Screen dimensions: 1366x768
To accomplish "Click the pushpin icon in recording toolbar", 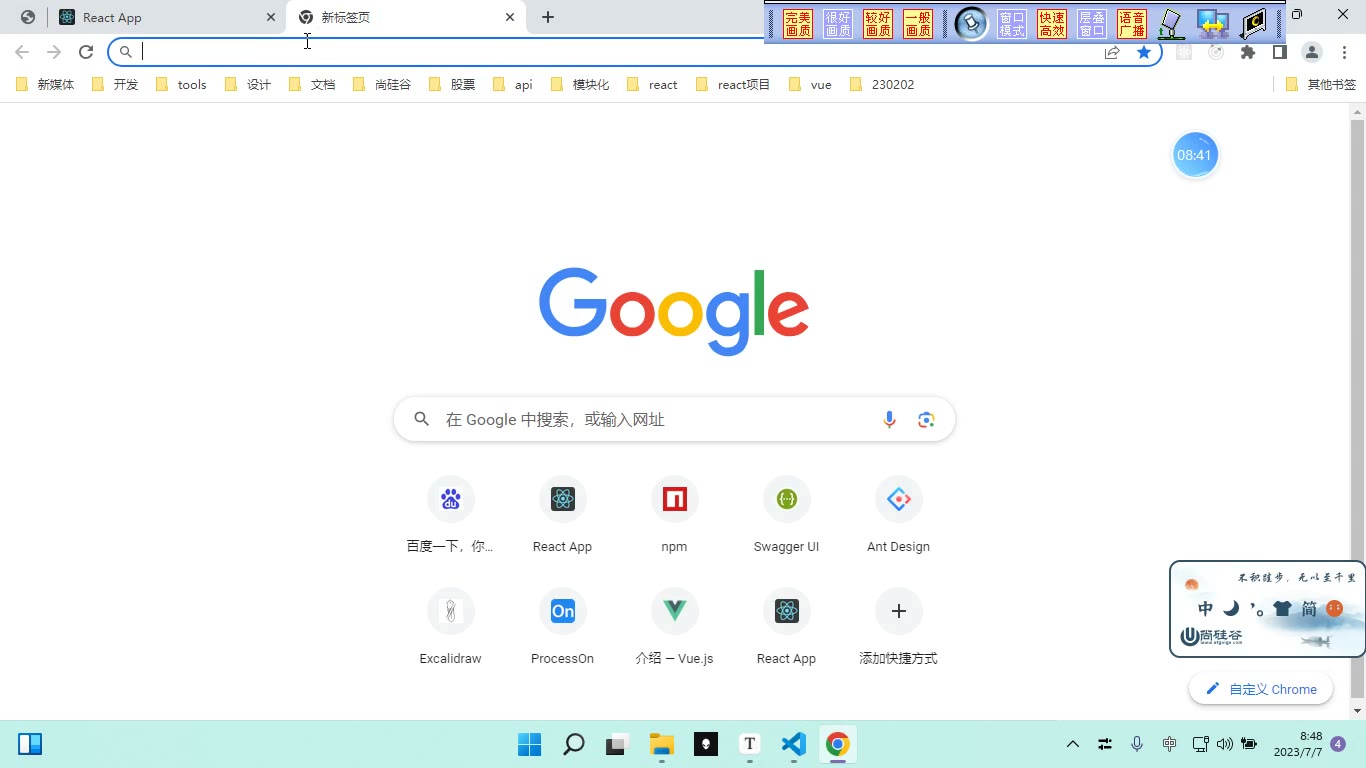I will tap(971, 24).
